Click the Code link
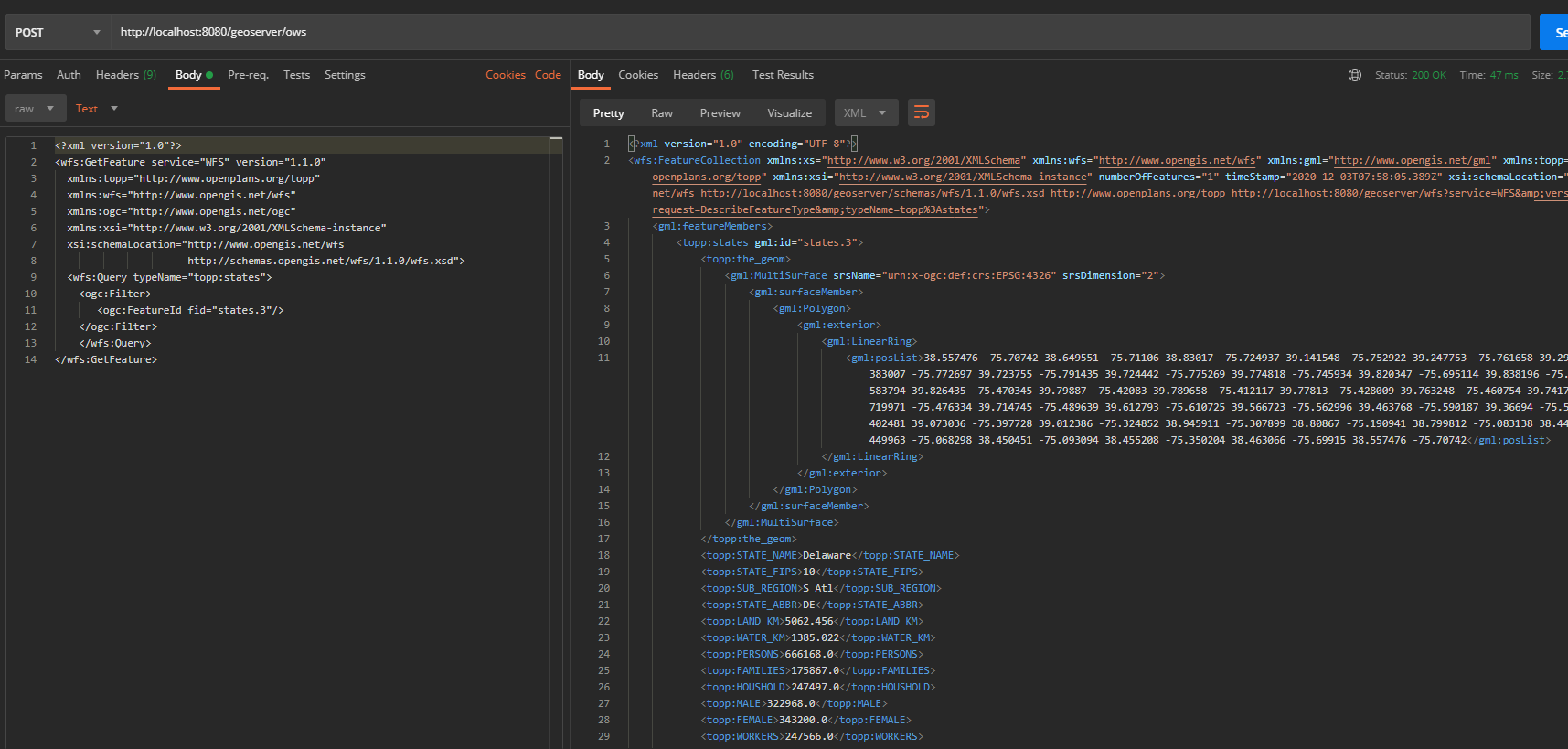The height and width of the screenshot is (749, 1568). pyautogui.click(x=548, y=75)
